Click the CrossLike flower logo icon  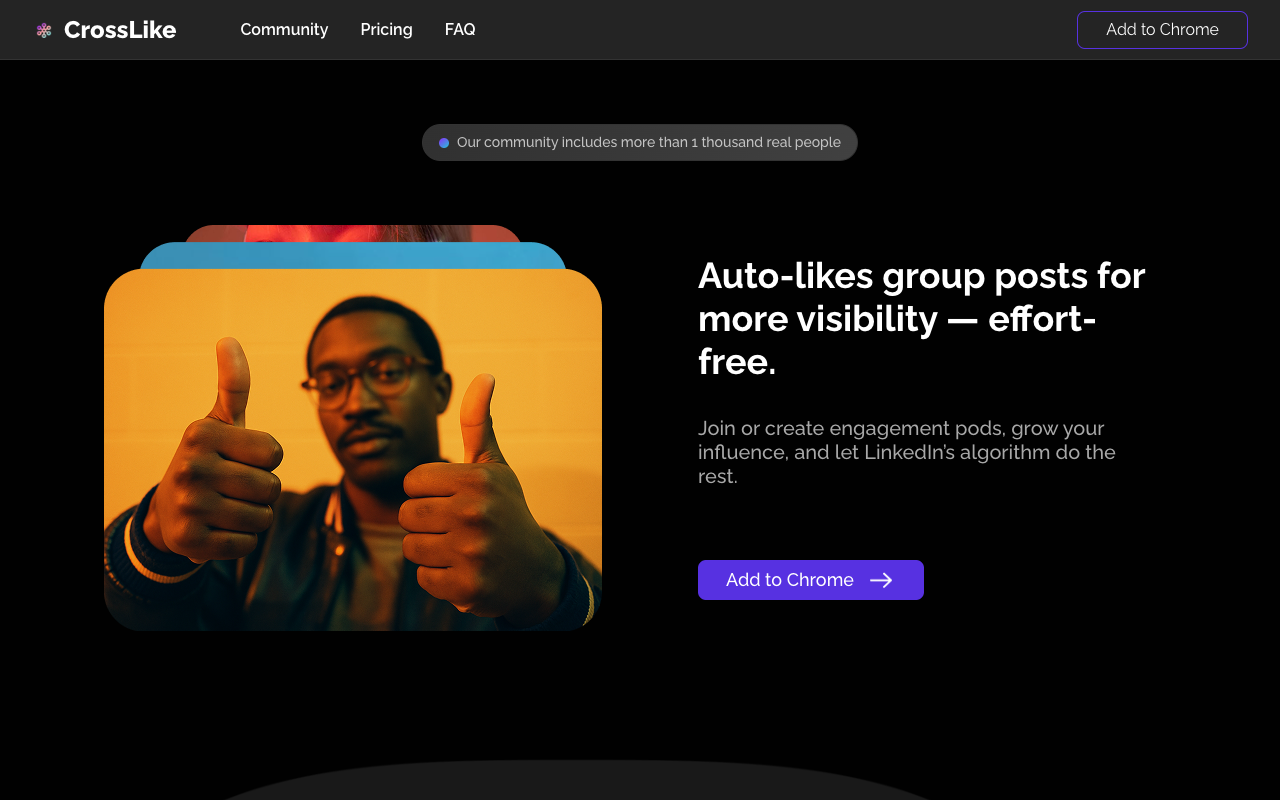(44, 30)
